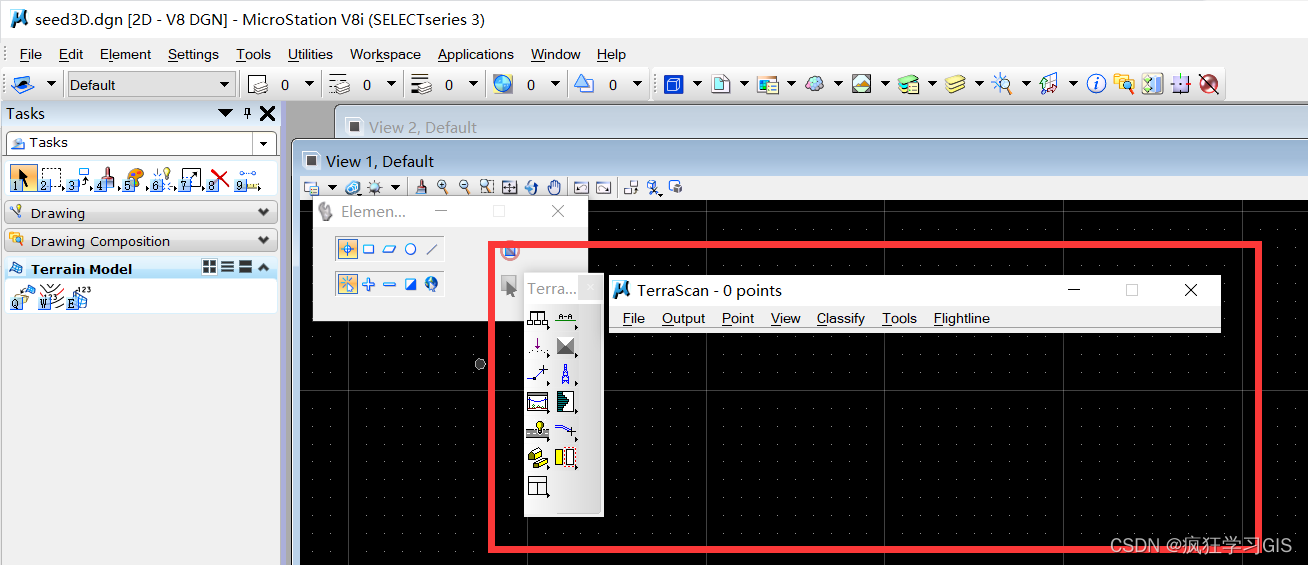Open the Tasks list combo box
The image size is (1308, 565).
coord(141,143)
